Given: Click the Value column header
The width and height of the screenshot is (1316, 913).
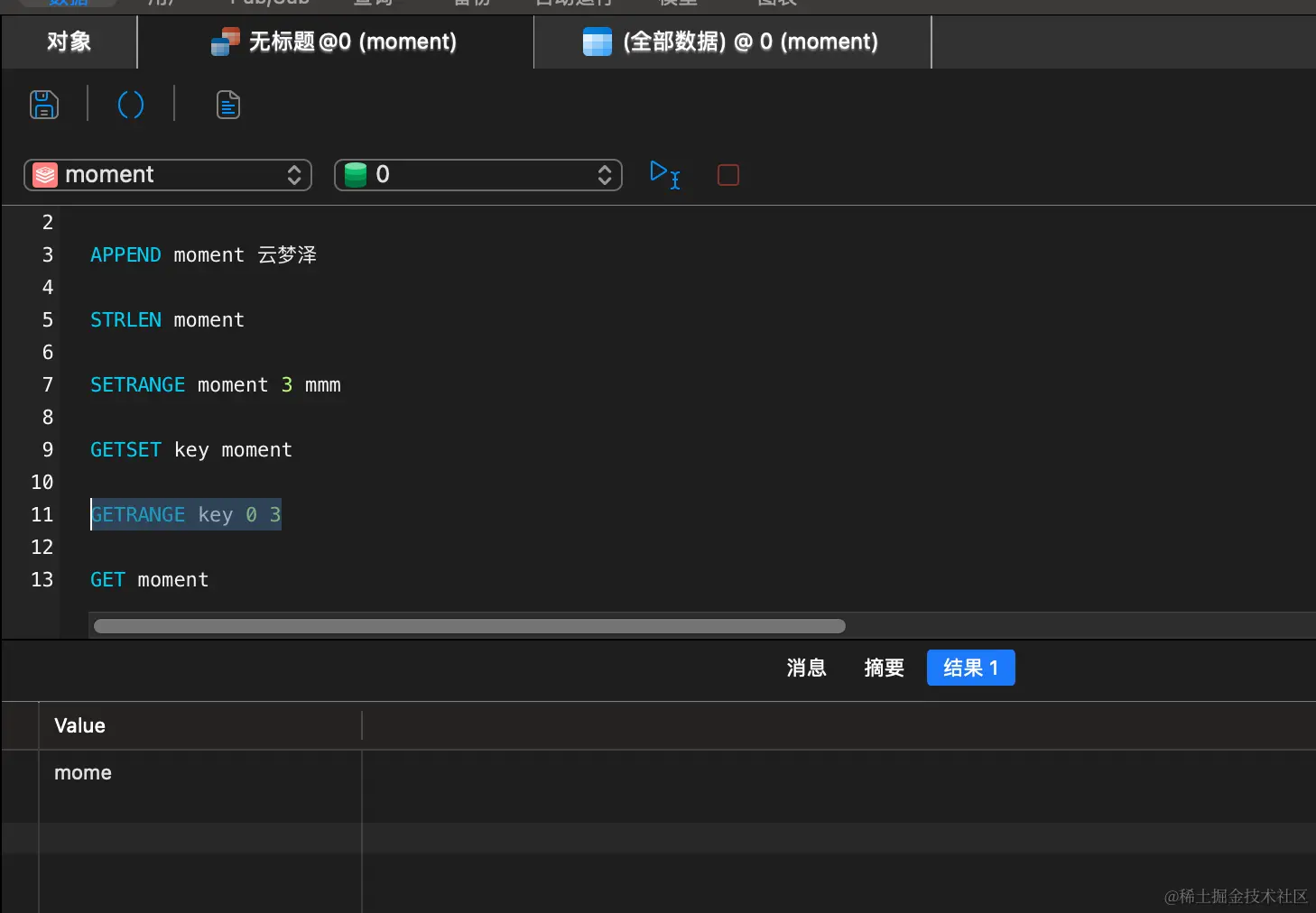Looking at the screenshot, I should click(200, 725).
